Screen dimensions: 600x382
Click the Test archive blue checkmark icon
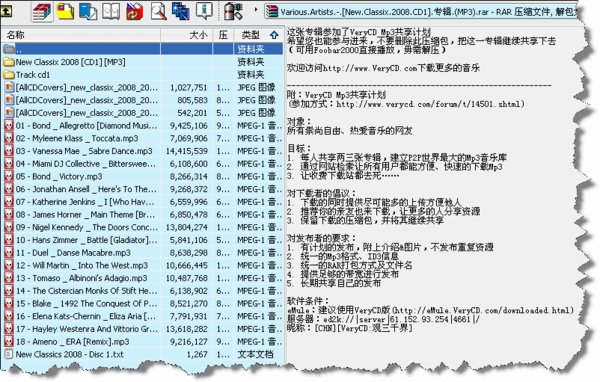(x=88, y=11)
